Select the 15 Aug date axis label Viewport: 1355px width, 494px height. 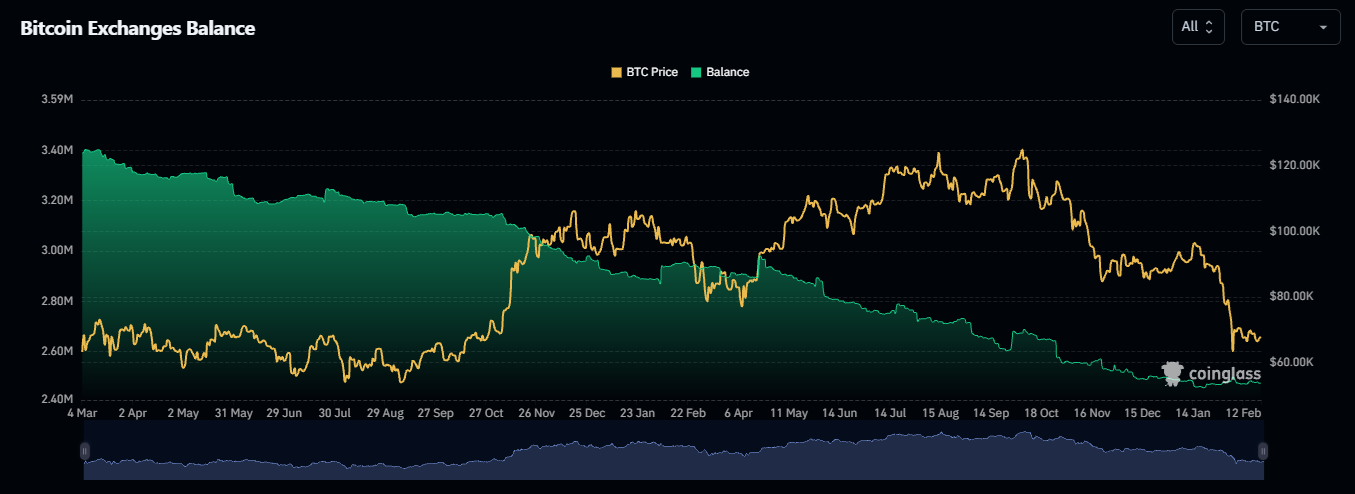pos(941,412)
